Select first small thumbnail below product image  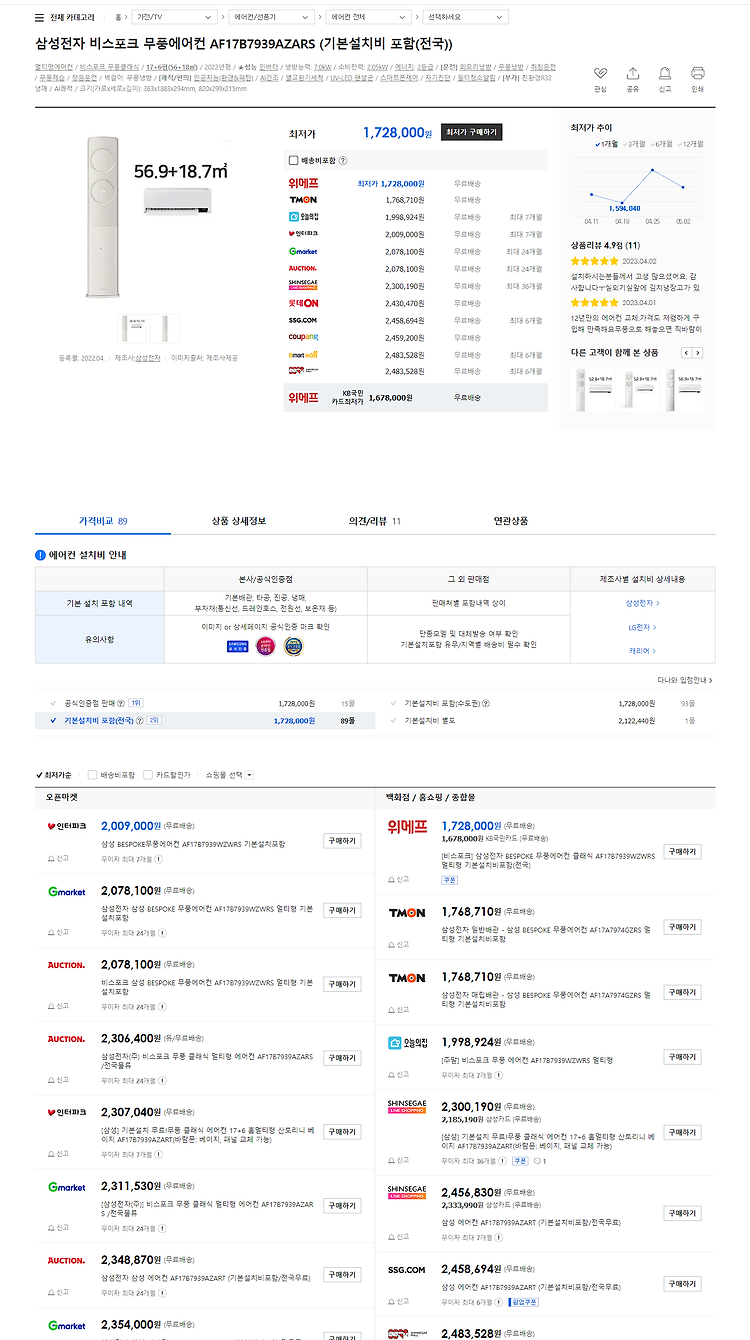(133, 328)
